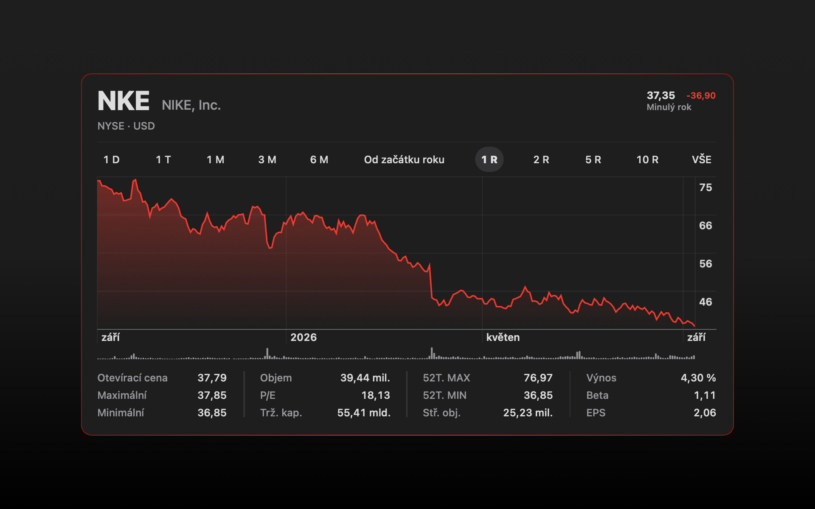815x509 pixels.
Task: Select the 10 R time range
Action: tap(647, 160)
